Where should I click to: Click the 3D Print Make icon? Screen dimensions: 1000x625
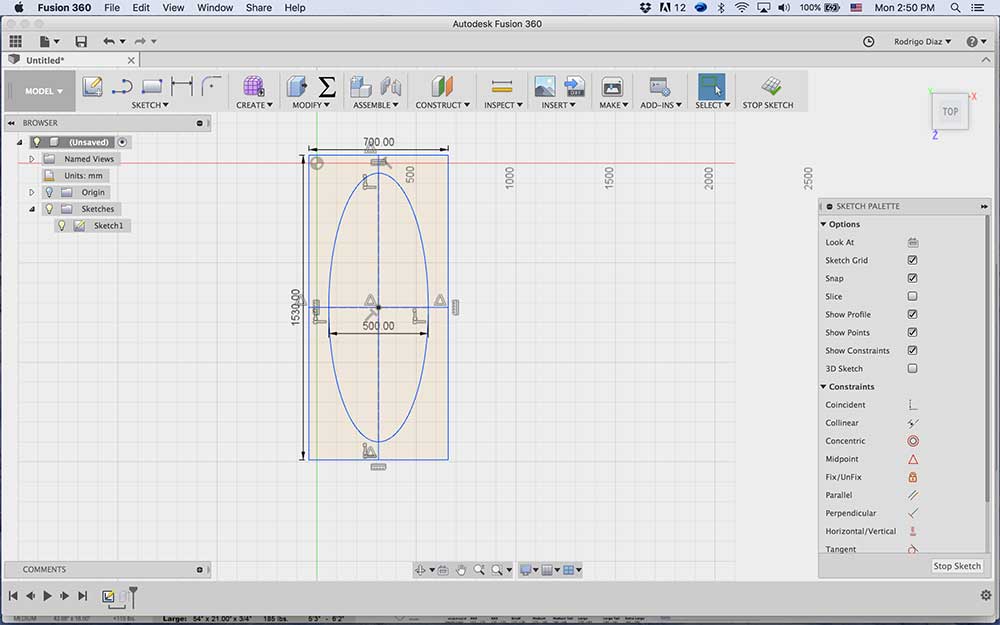[612, 87]
